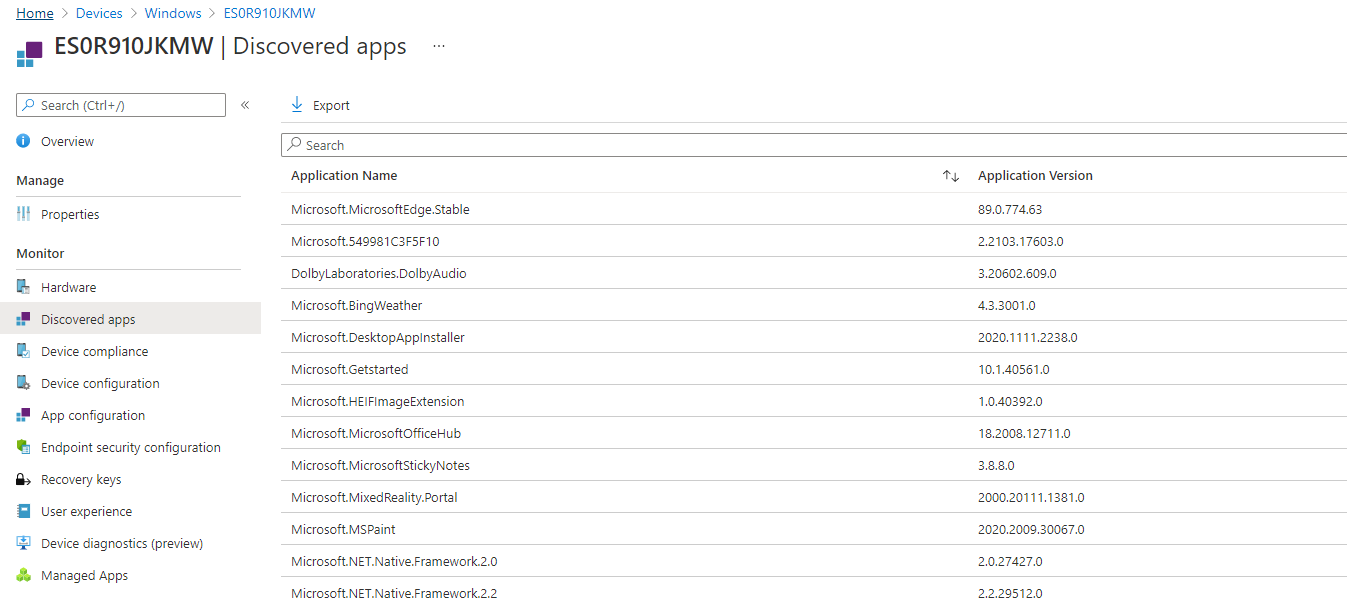
Task: Click the Device diagnostics monitor icon
Action: (24, 544)
